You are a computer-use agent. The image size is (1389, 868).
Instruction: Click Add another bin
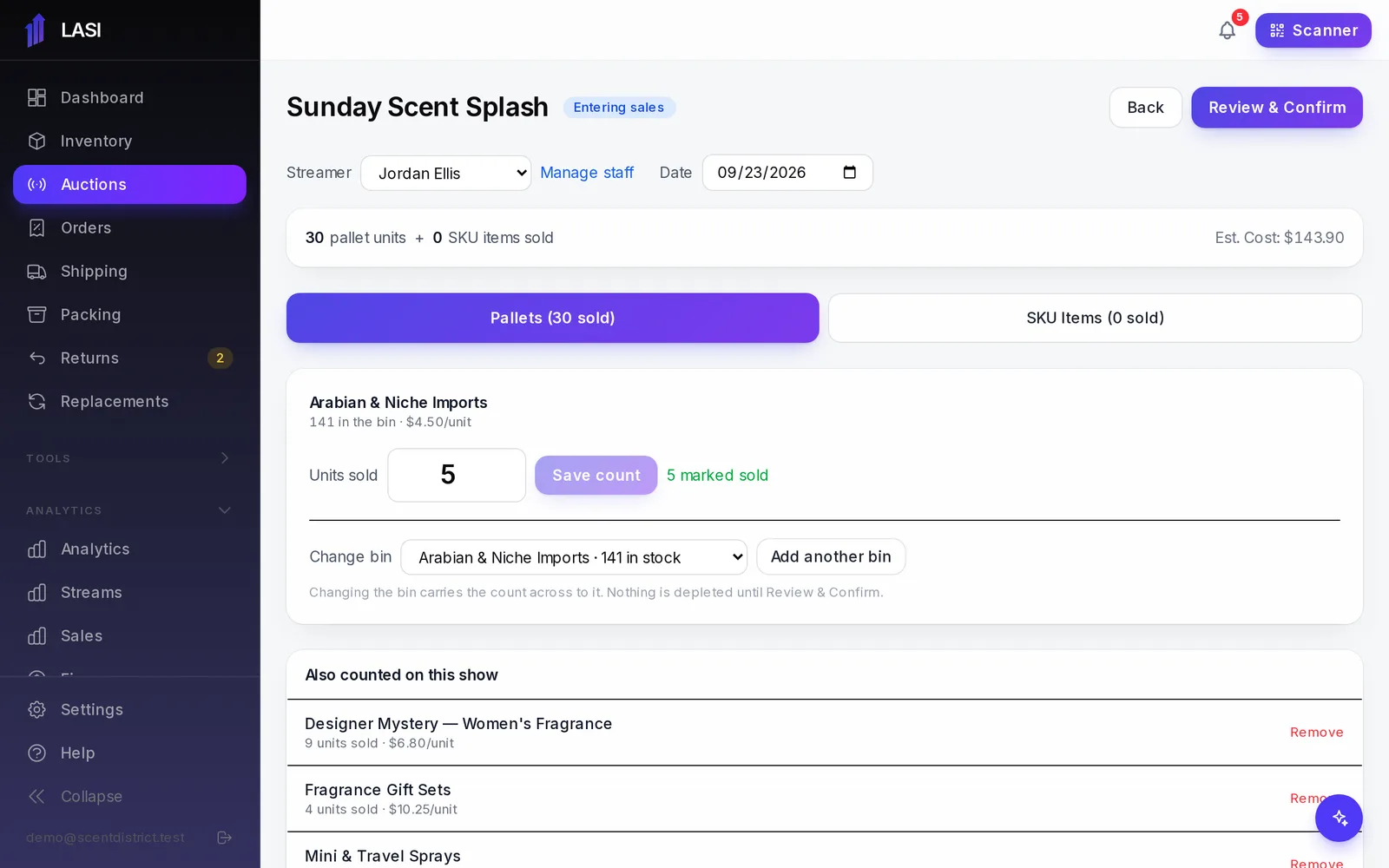831,556
